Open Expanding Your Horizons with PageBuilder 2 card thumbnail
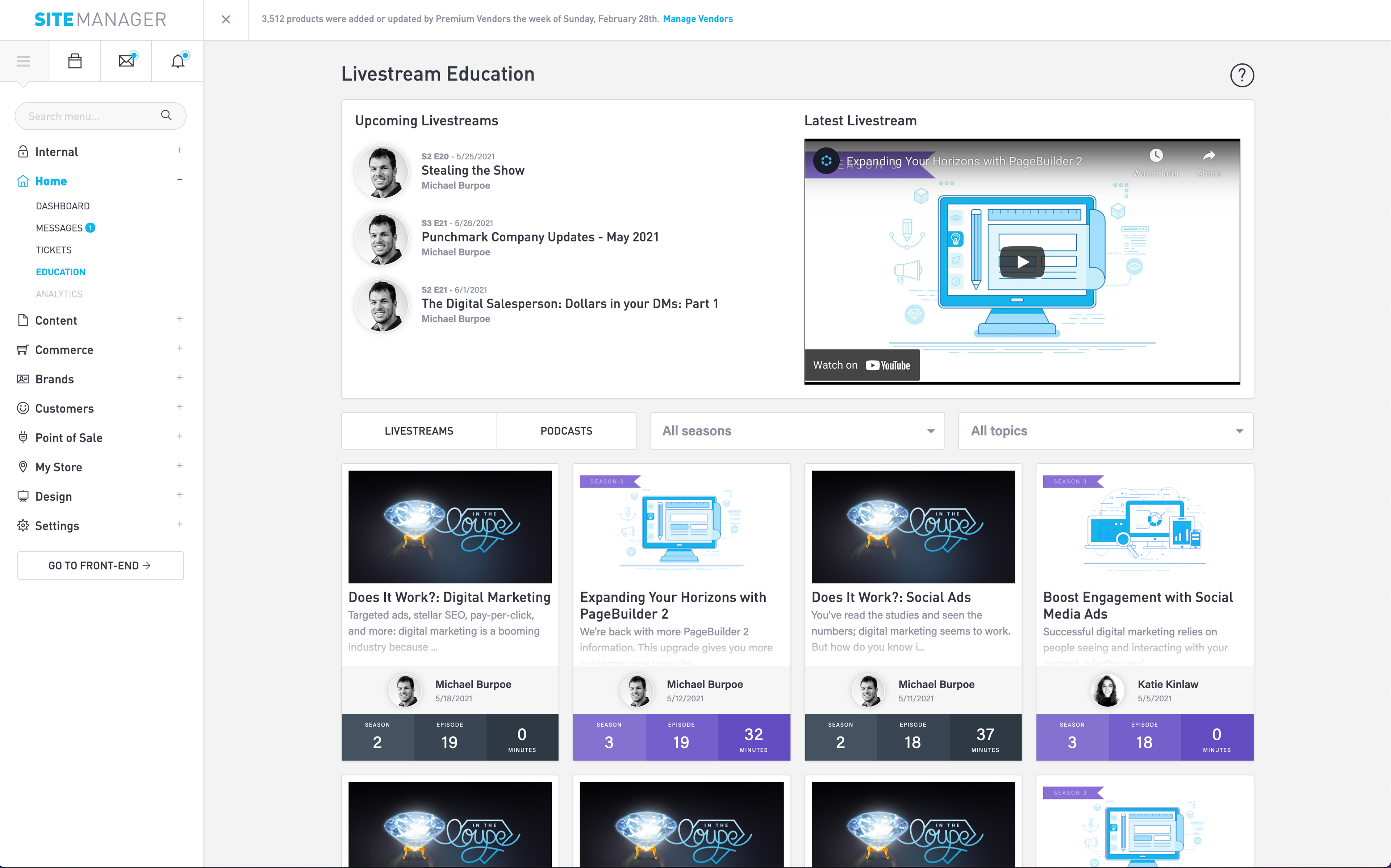Viewport: 1391px width, 868px height. [682, 526]
